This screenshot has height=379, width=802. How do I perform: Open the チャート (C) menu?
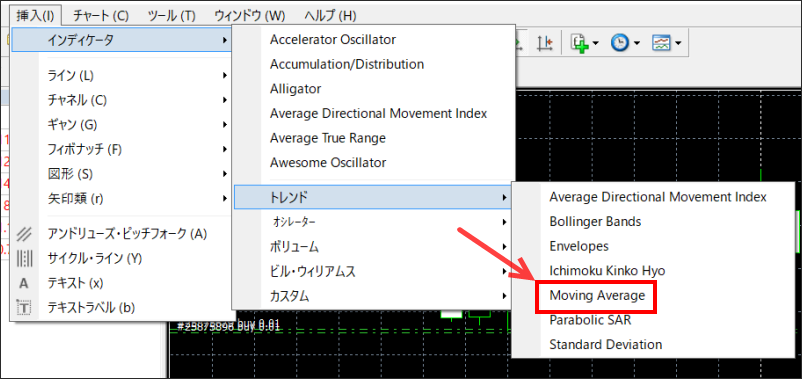pyautogui.click(x=101, y=15)
